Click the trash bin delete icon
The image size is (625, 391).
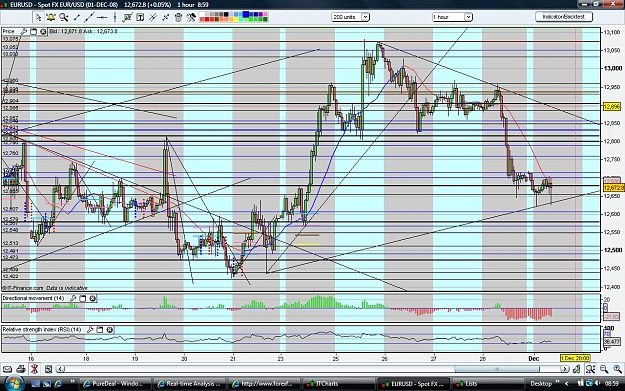178,17
